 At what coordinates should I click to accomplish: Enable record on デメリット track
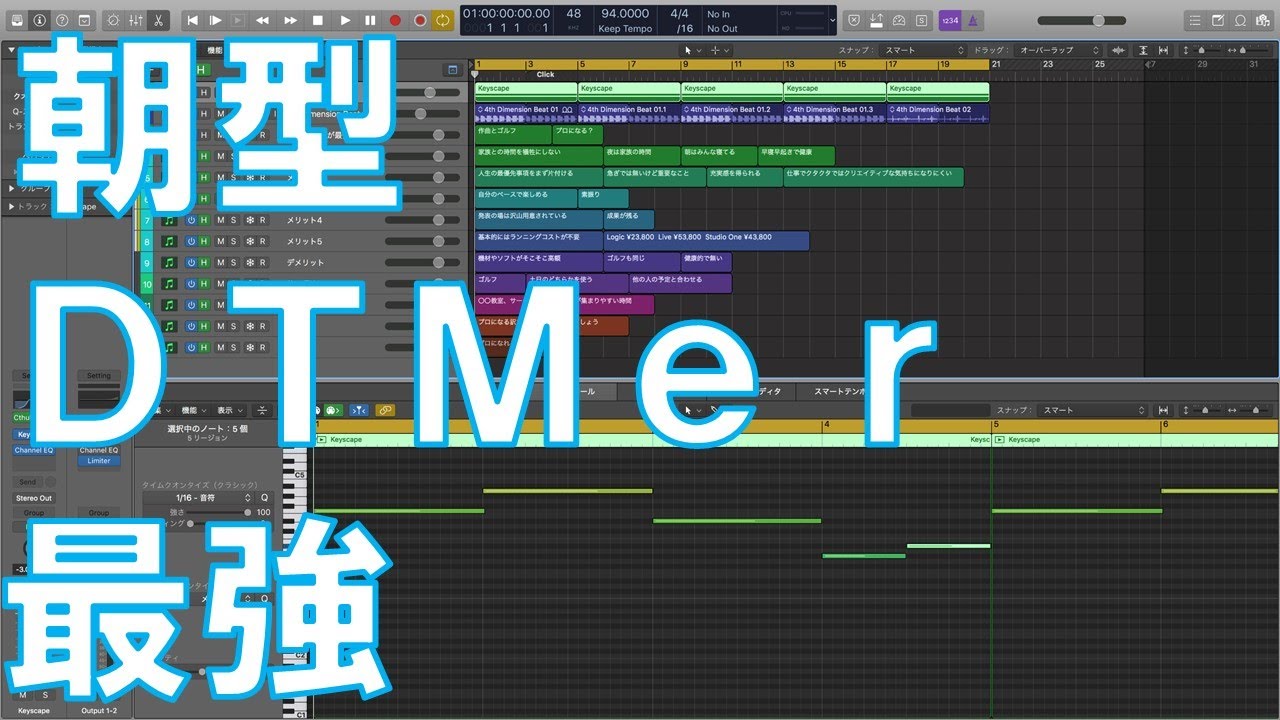click(x=263, y=262)
